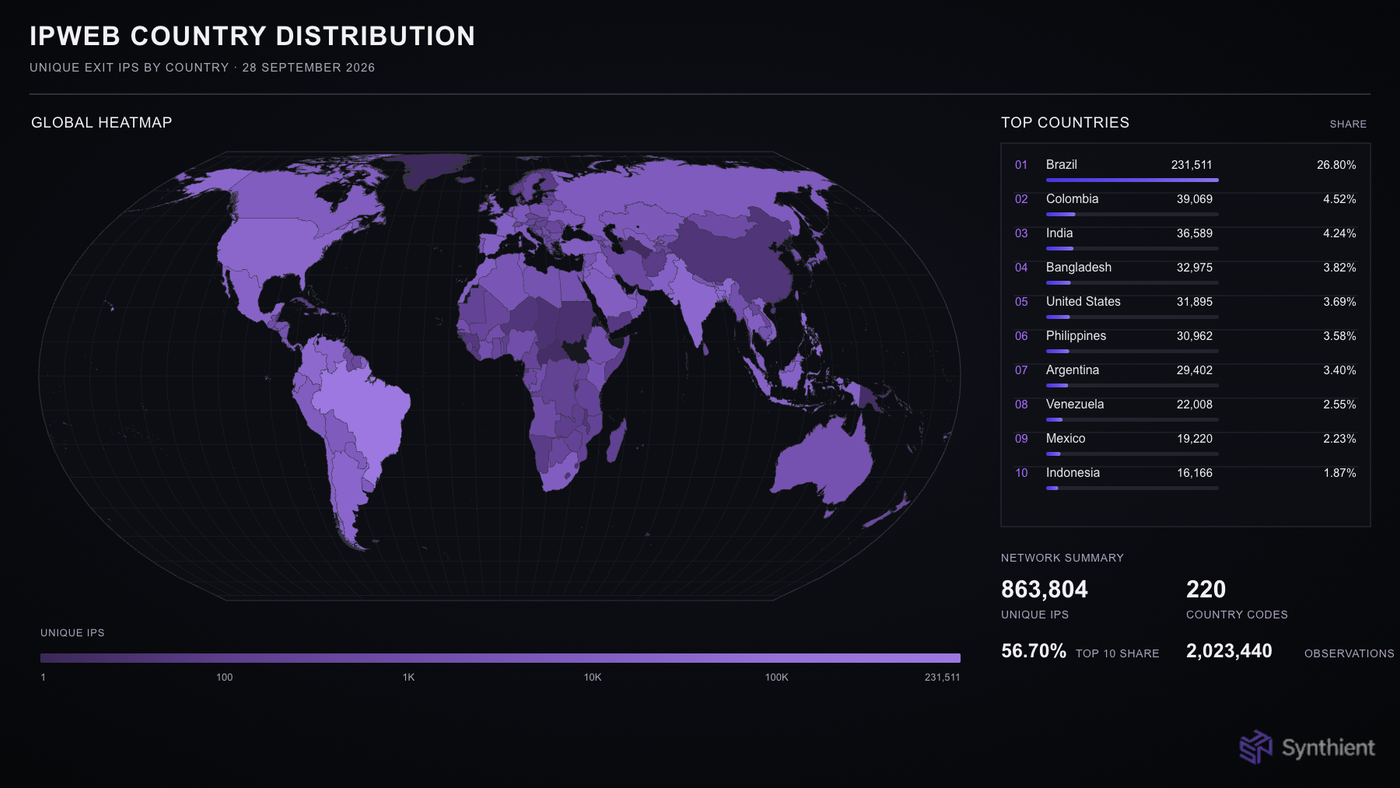Click the rank 10 number
1400x788 pixels.
coord(1021,473)
